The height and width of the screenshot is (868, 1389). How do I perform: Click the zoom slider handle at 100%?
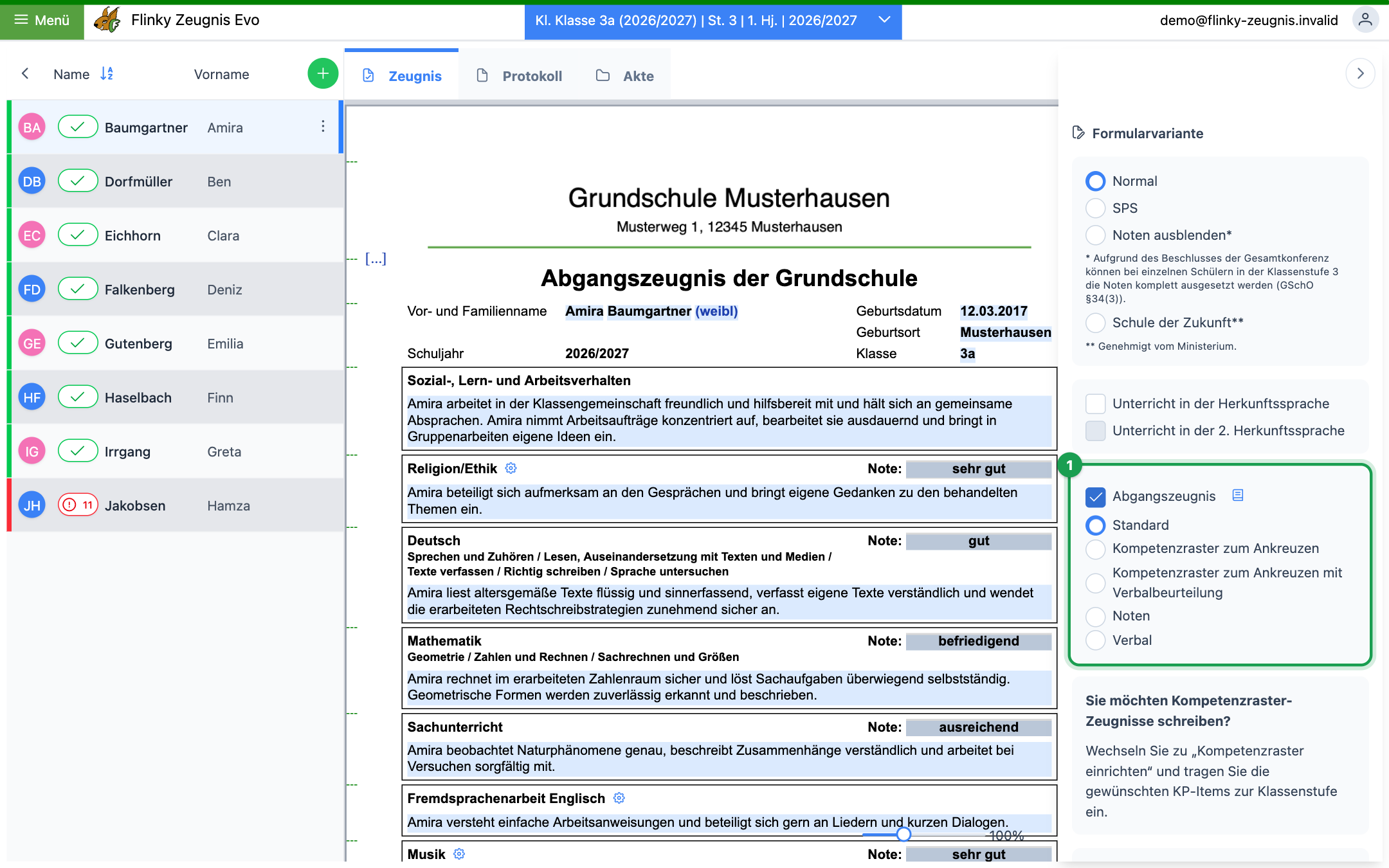coord(903,834)
